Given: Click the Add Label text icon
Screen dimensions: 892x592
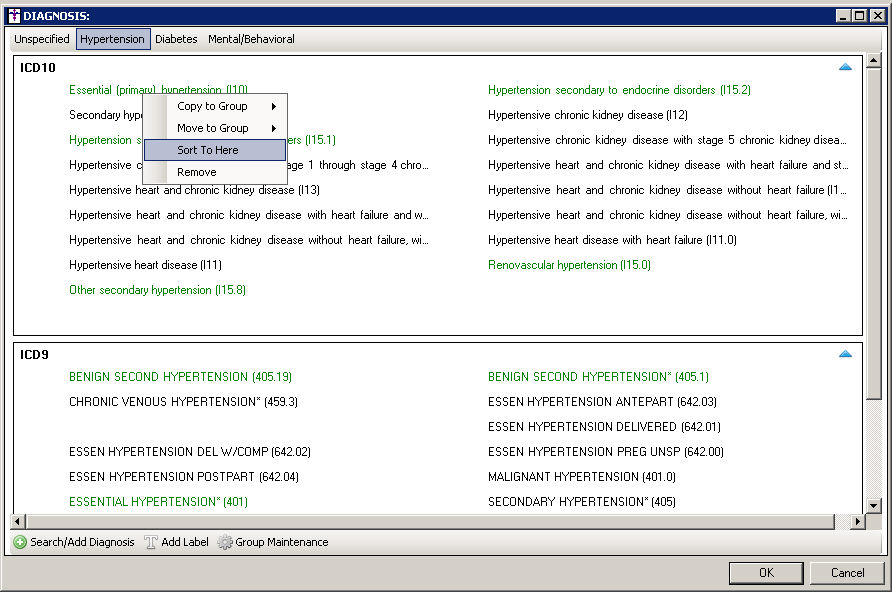Looking at the screenshot, I should coord(151,542).
